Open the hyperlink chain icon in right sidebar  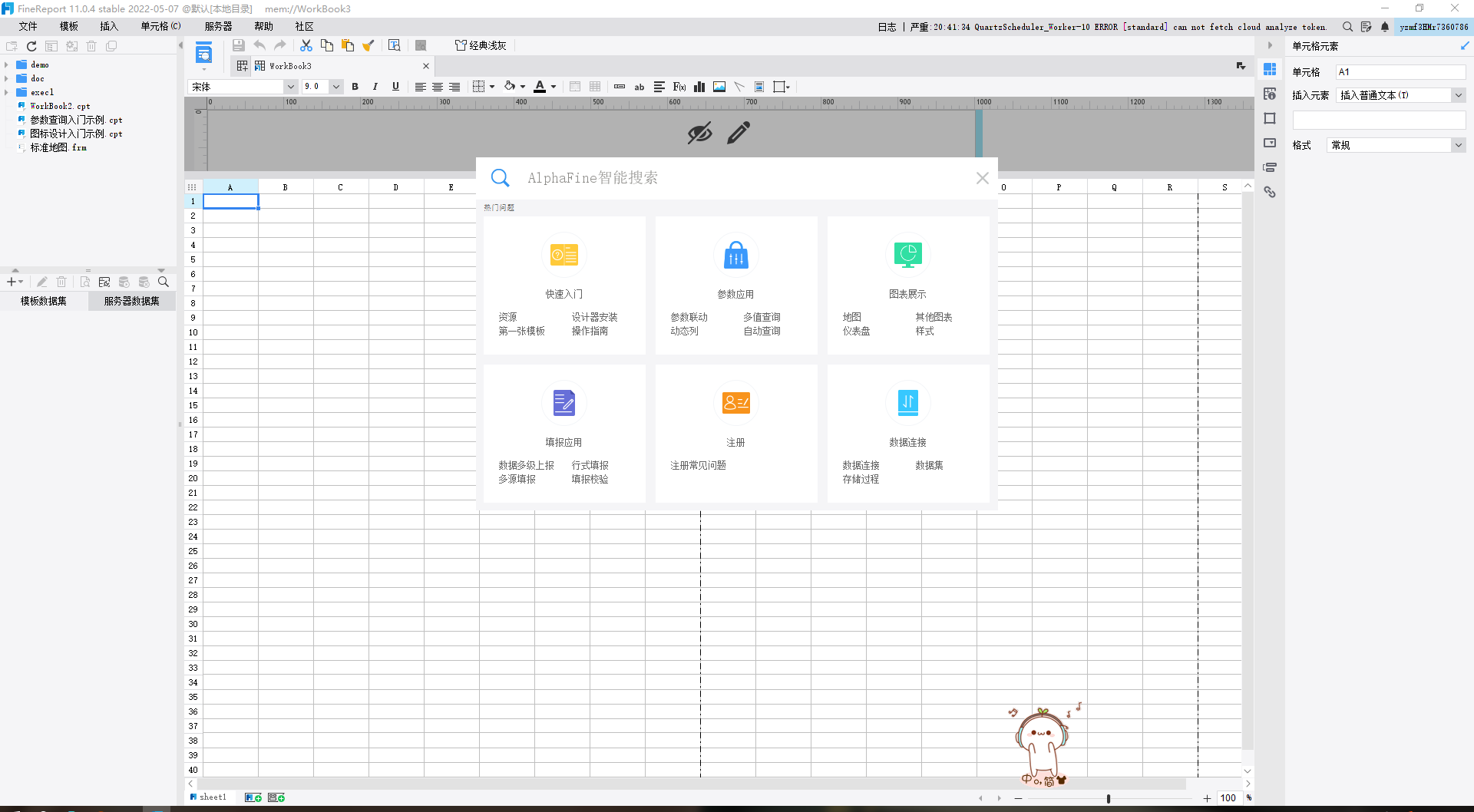[1270, 192]
